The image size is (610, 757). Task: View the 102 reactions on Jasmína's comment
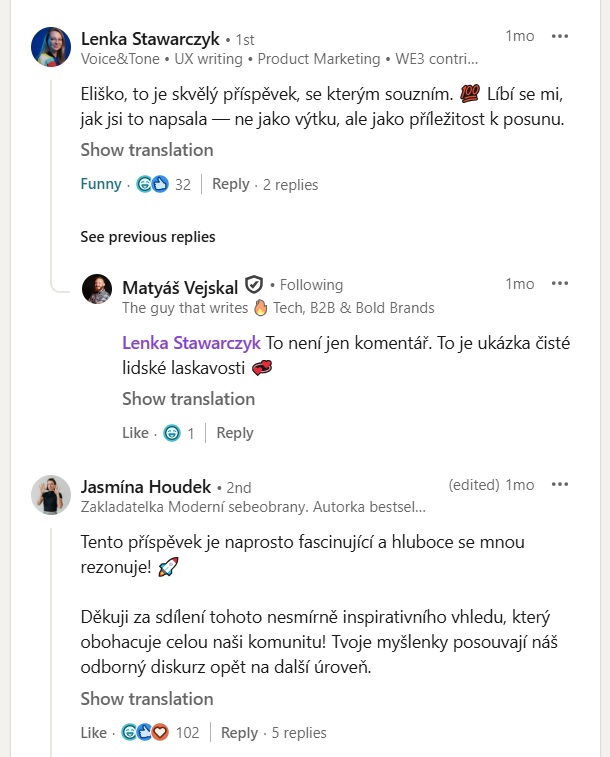[160, 732]
